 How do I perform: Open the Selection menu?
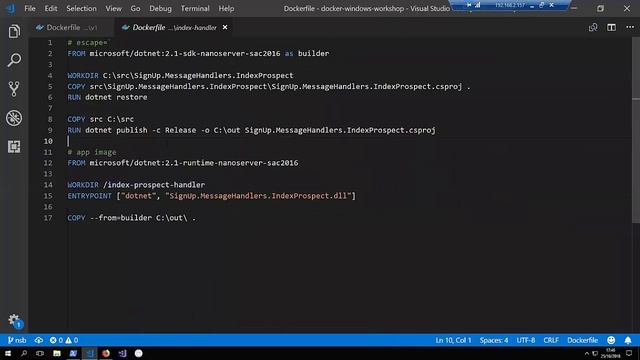pyautogui.click(x=82, y=8)
